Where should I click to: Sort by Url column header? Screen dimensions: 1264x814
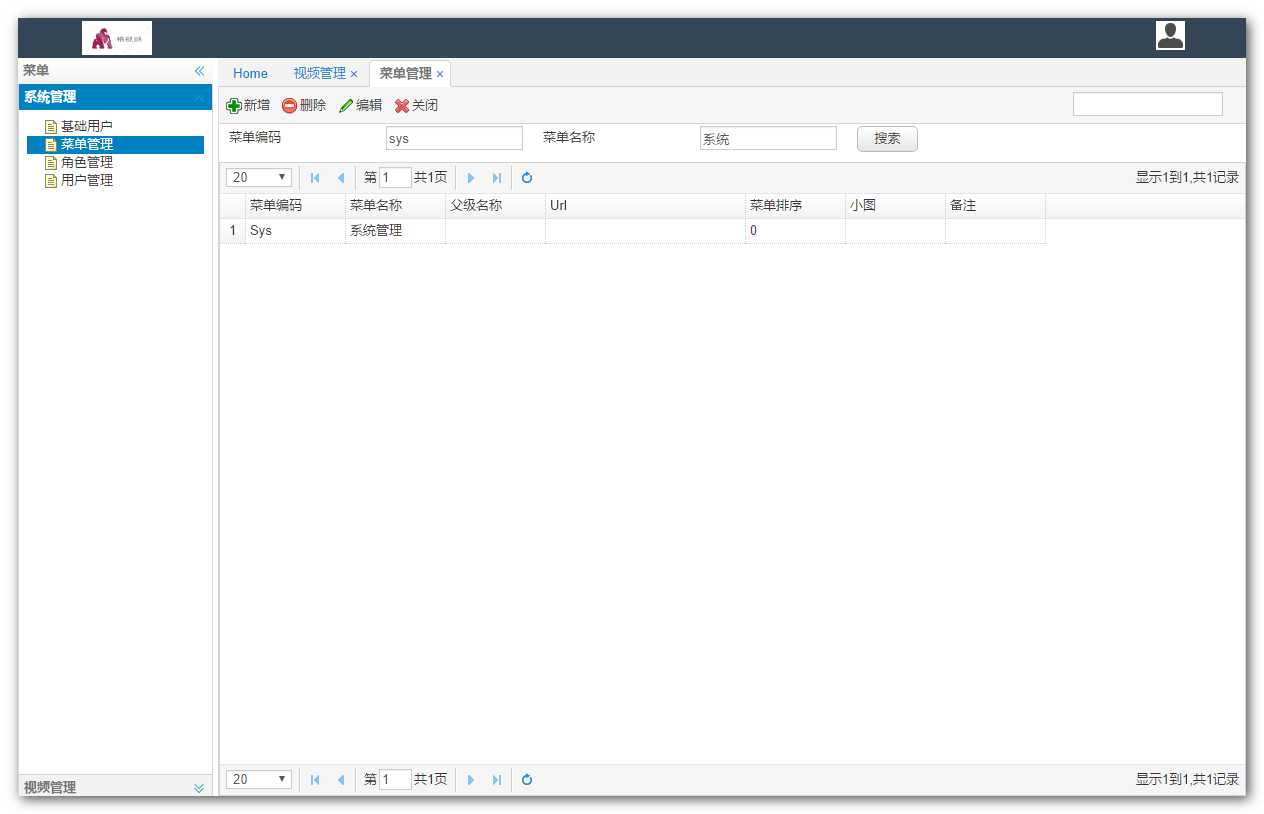tap(645, 206)
